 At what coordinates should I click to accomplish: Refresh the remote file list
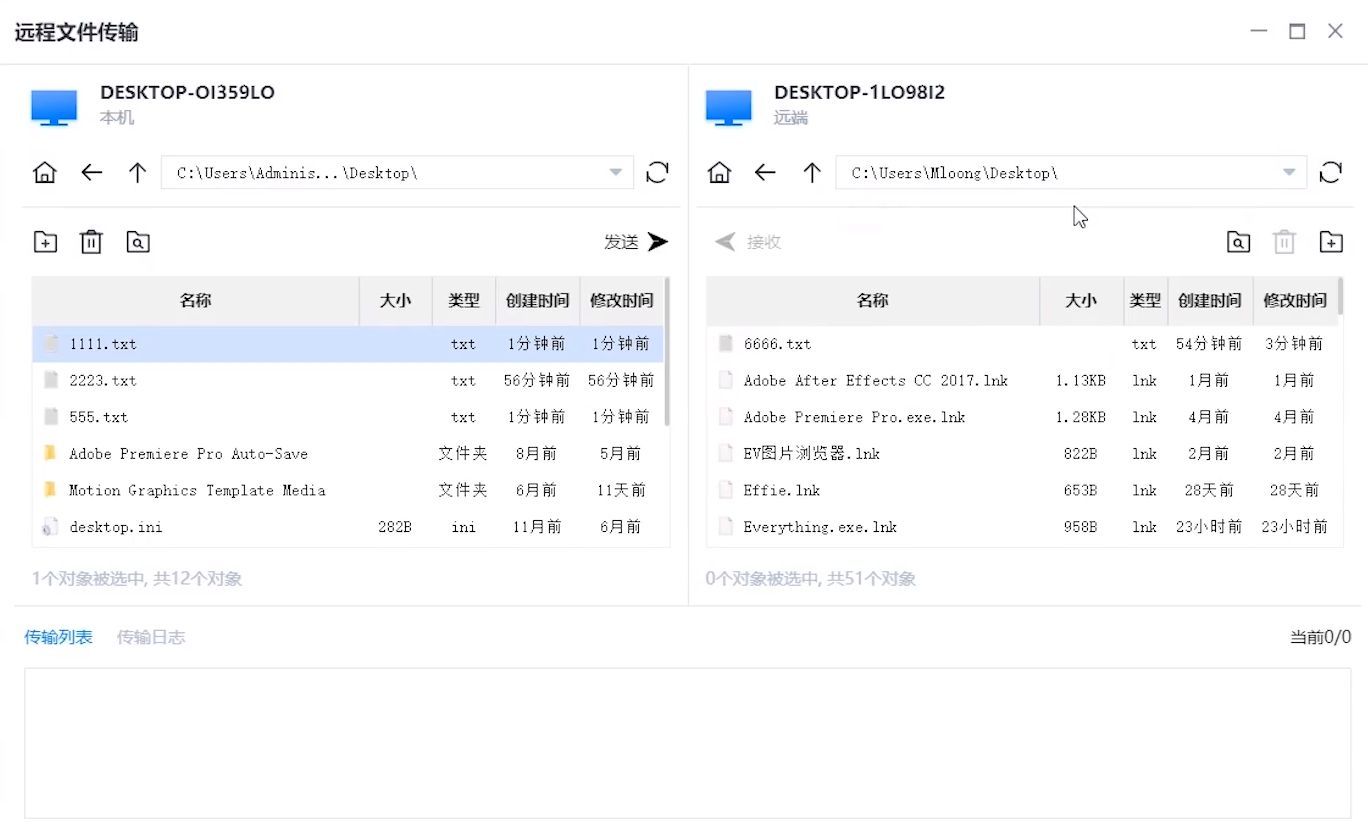(1331, 173)
